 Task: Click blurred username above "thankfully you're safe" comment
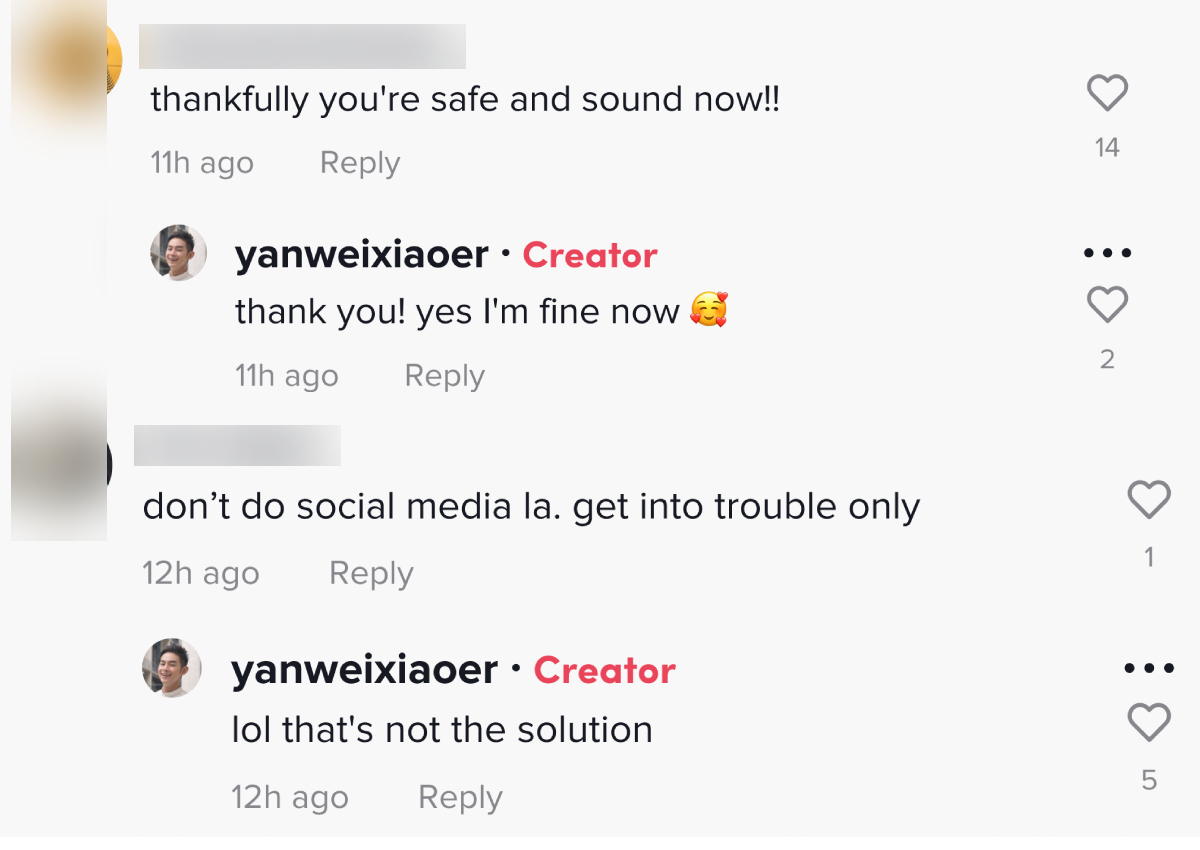click(x=302, y=47)
